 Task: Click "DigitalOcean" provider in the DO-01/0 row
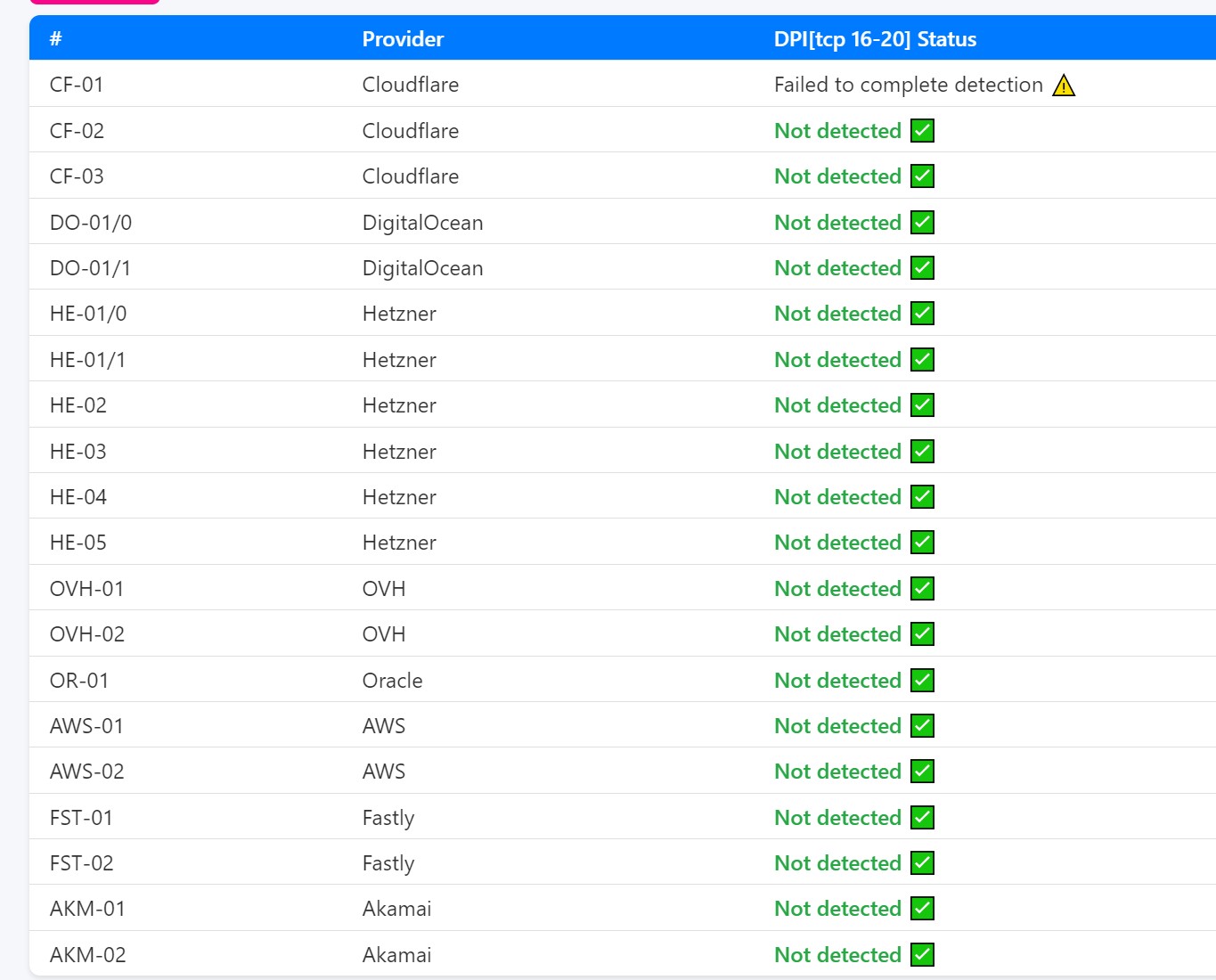423,223
